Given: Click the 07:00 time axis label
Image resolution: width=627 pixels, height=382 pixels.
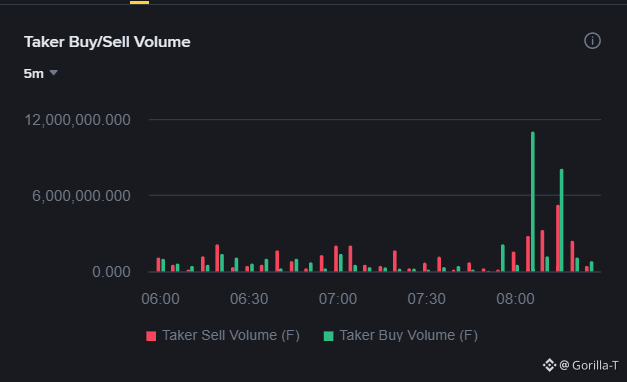Looking at the screenshot, I should coord(338,299).
